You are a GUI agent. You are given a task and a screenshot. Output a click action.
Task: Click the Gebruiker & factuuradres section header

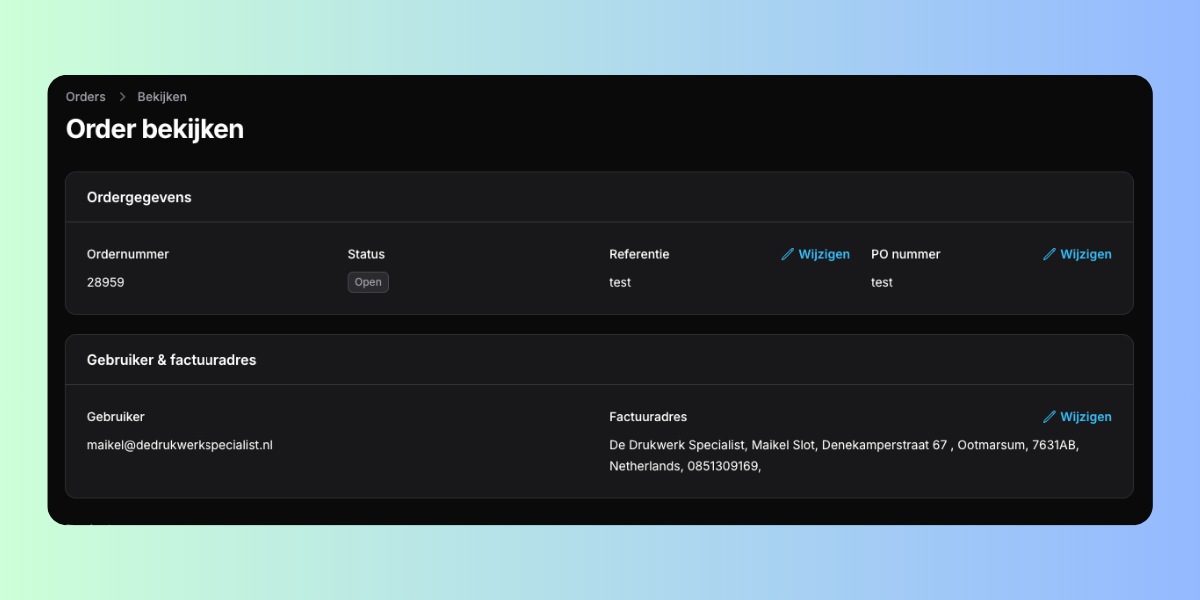(172, 360)
